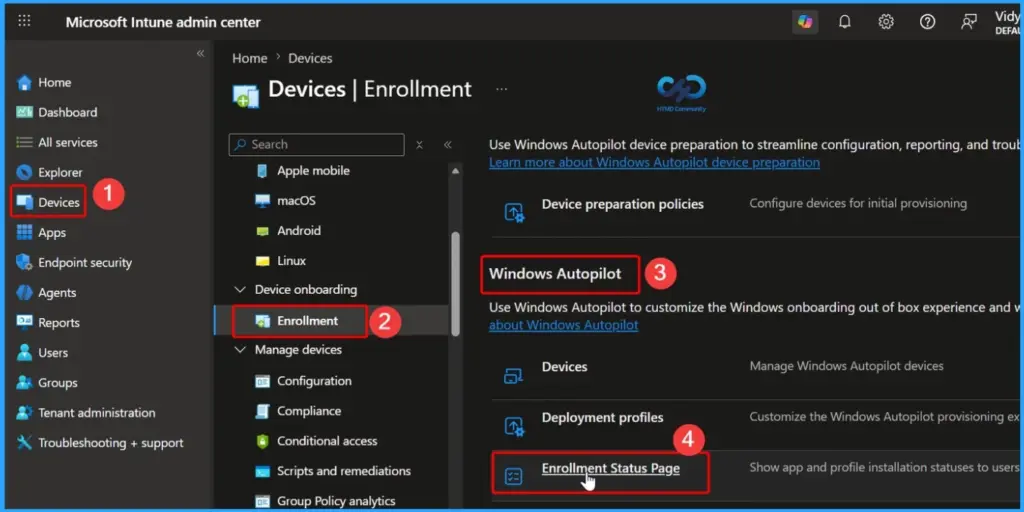Open the settings gear in the top bar
Viewport: 1024px width, 512px height.
pyautogui.click(x=886, y=22)
